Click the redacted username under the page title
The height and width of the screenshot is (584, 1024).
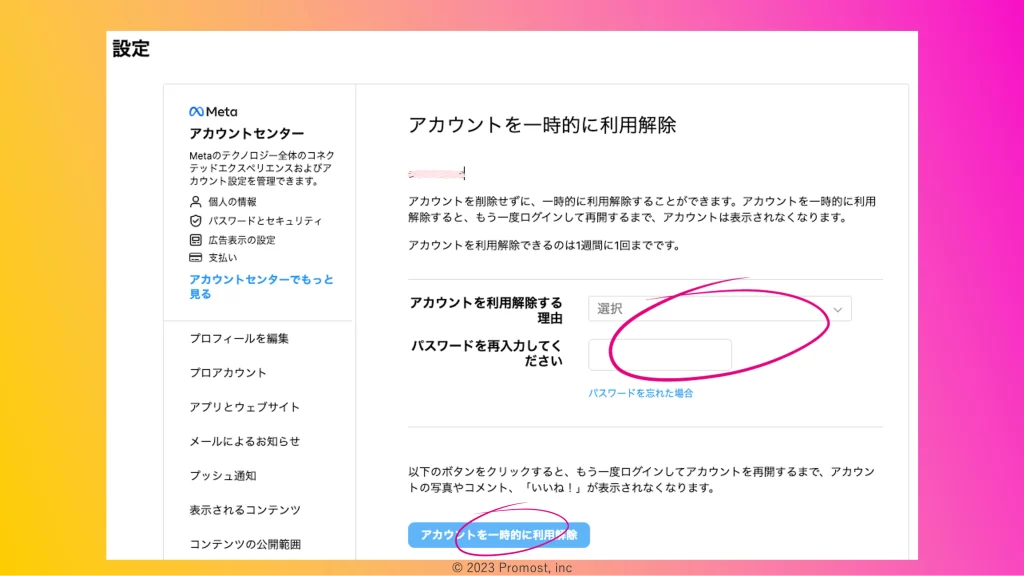pyautogui.click(x=437, y=173)
